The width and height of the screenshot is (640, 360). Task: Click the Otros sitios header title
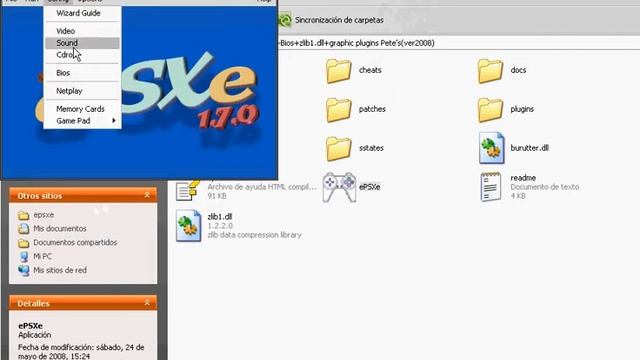pyautogui.click(x=40, y=196)
